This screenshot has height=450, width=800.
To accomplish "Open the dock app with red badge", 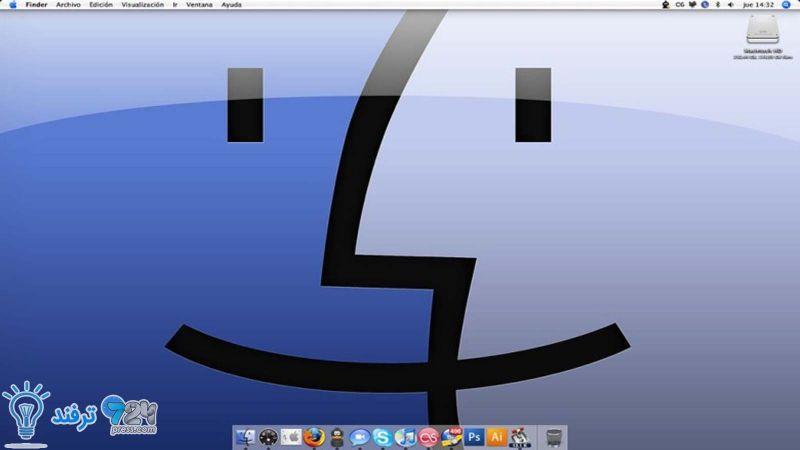I will pyautogui.click(x=452, y=437).
